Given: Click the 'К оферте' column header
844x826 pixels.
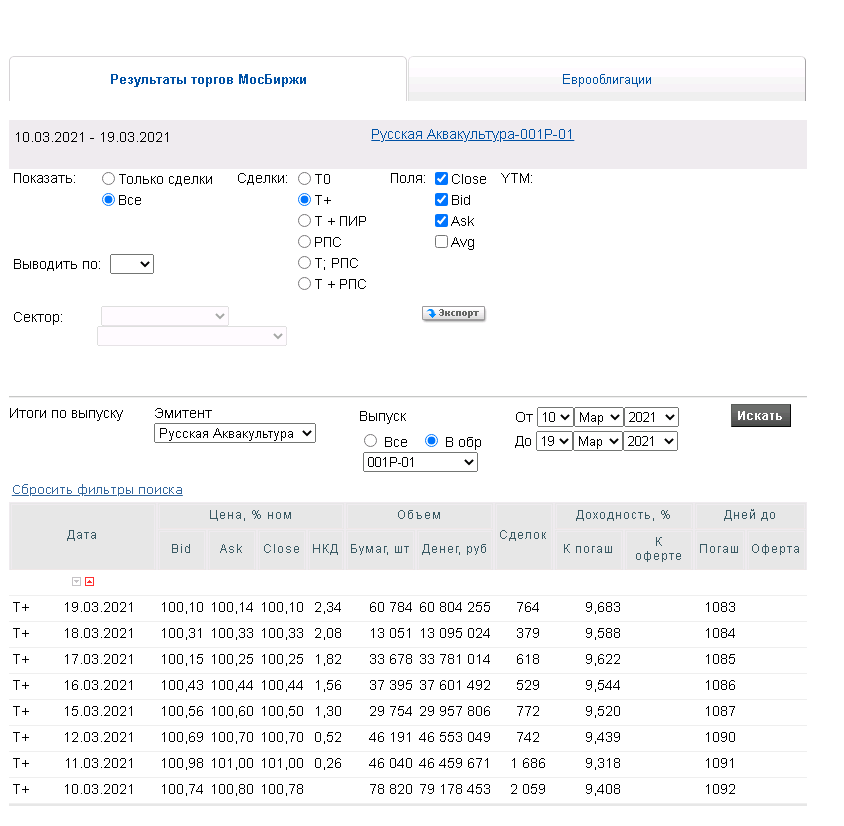Looking at the screenshot, I should (x=658, y=549).
